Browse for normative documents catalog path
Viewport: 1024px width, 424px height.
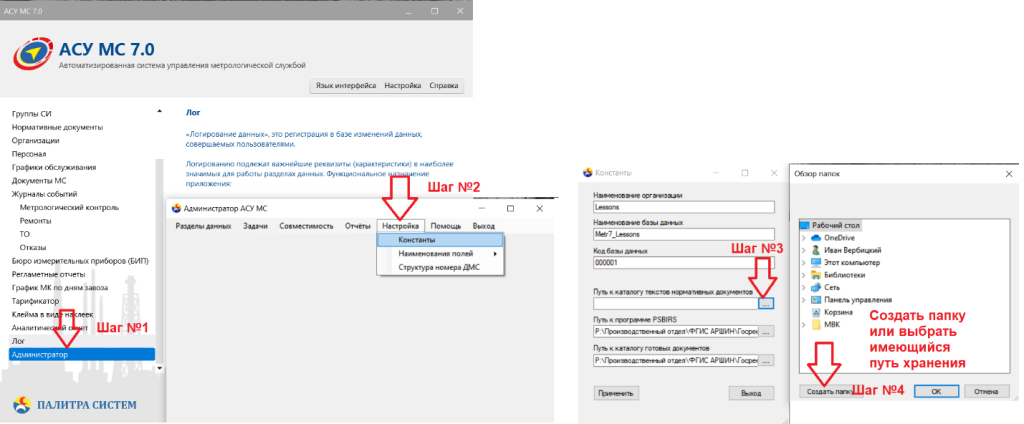(766, 304)
